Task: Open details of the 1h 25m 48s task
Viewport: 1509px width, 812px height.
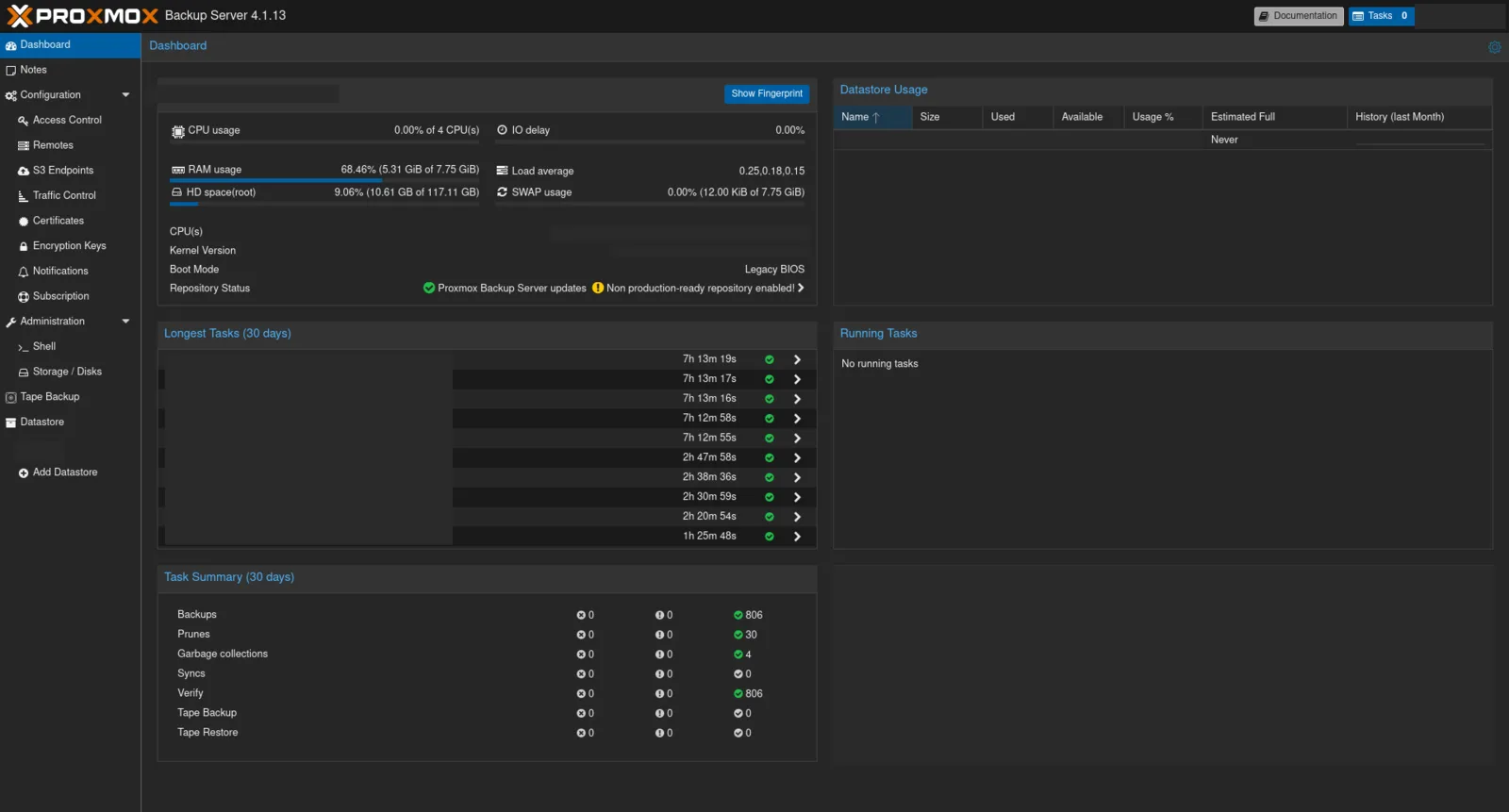Action: (797, 537)
